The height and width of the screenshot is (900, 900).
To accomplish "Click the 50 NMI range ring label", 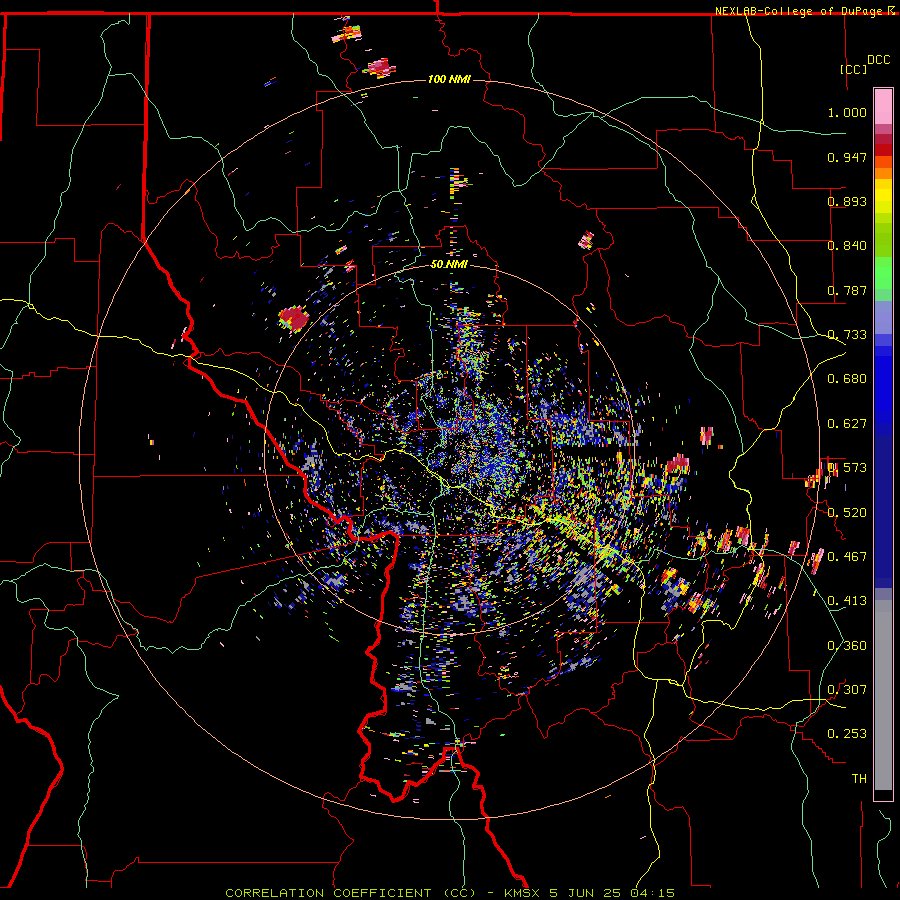I will [449, 265].
